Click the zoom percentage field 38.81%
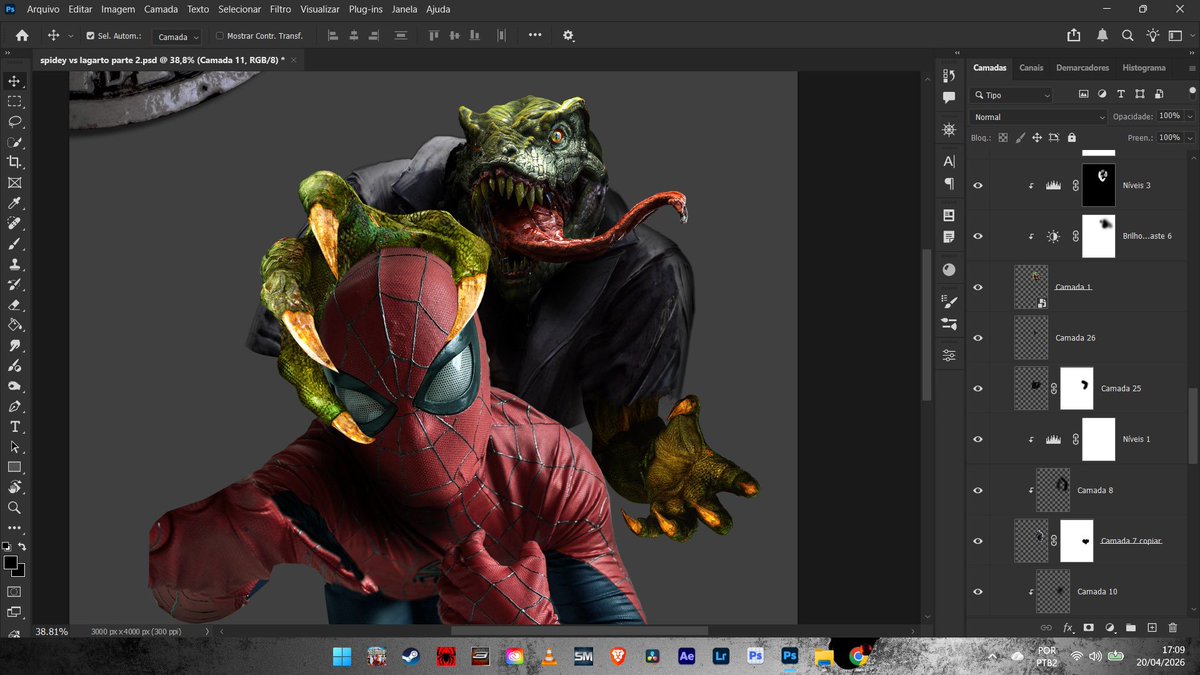 click(52, 632)
